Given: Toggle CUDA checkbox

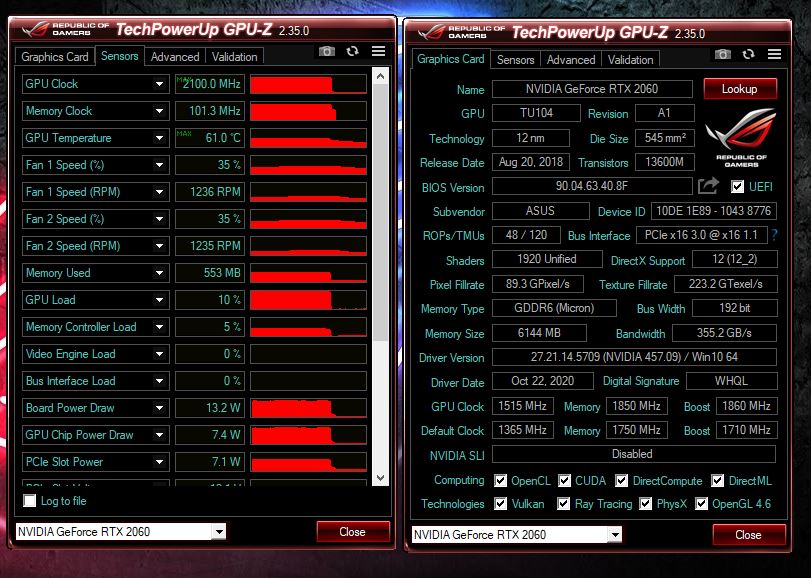Looking at the screenshot, I should 564,481.
